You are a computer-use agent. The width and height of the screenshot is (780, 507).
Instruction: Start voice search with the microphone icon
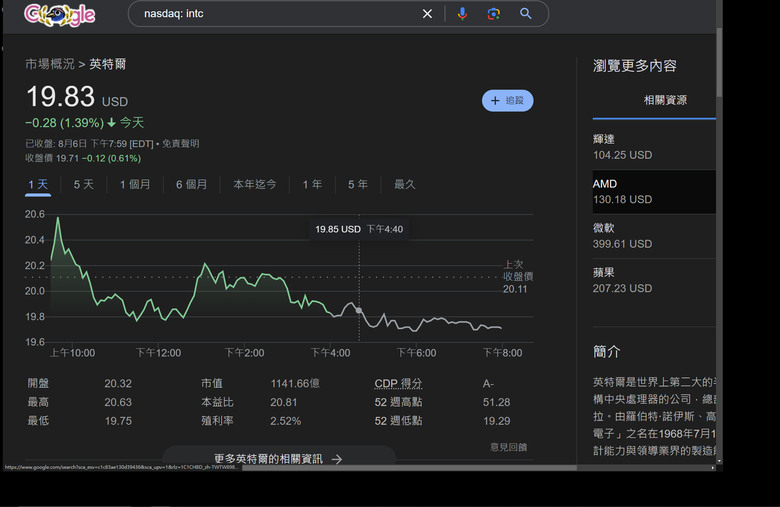(463, 14)
